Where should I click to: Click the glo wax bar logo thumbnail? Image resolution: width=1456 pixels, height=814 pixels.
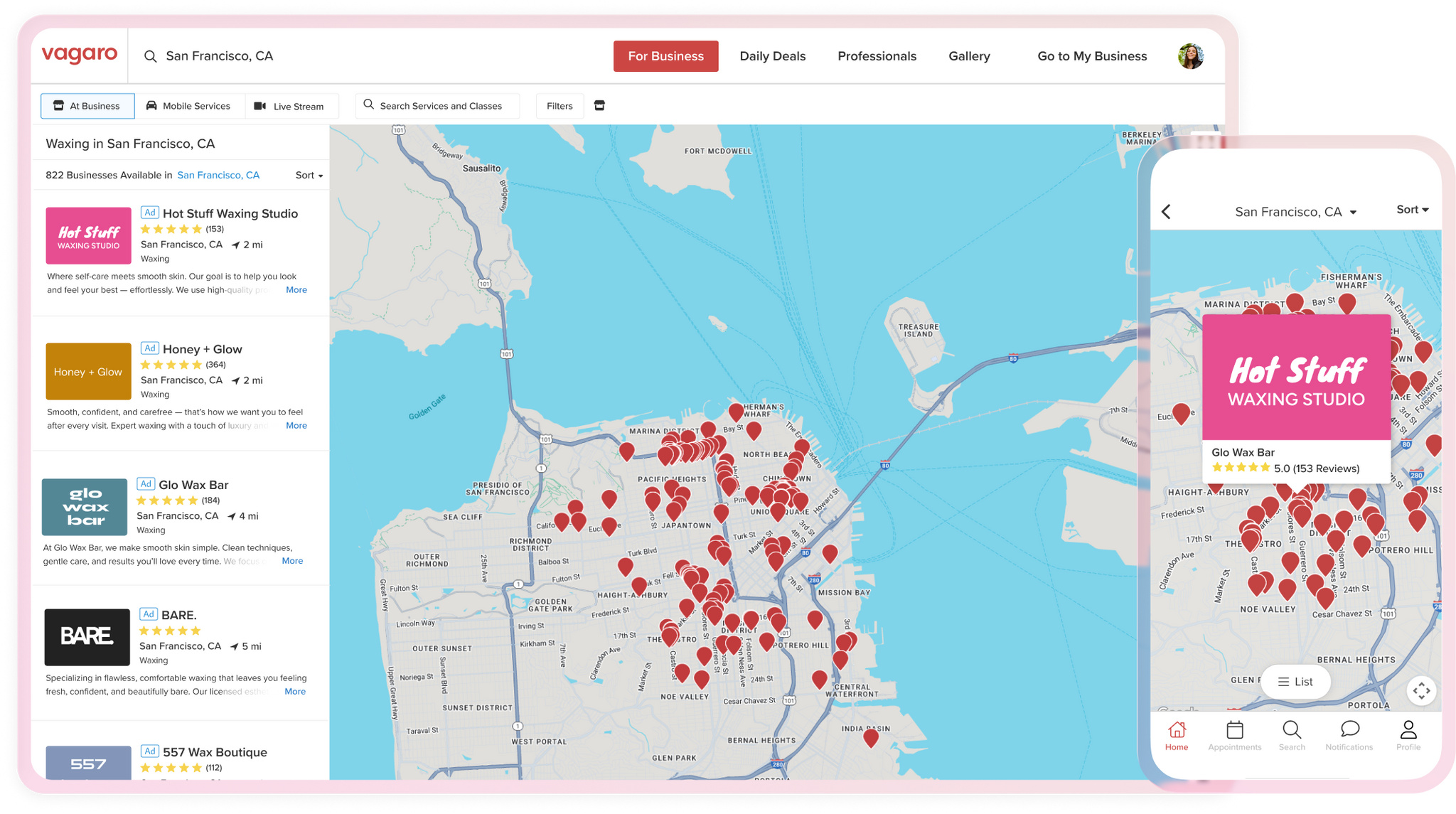(x=85, y=507)
